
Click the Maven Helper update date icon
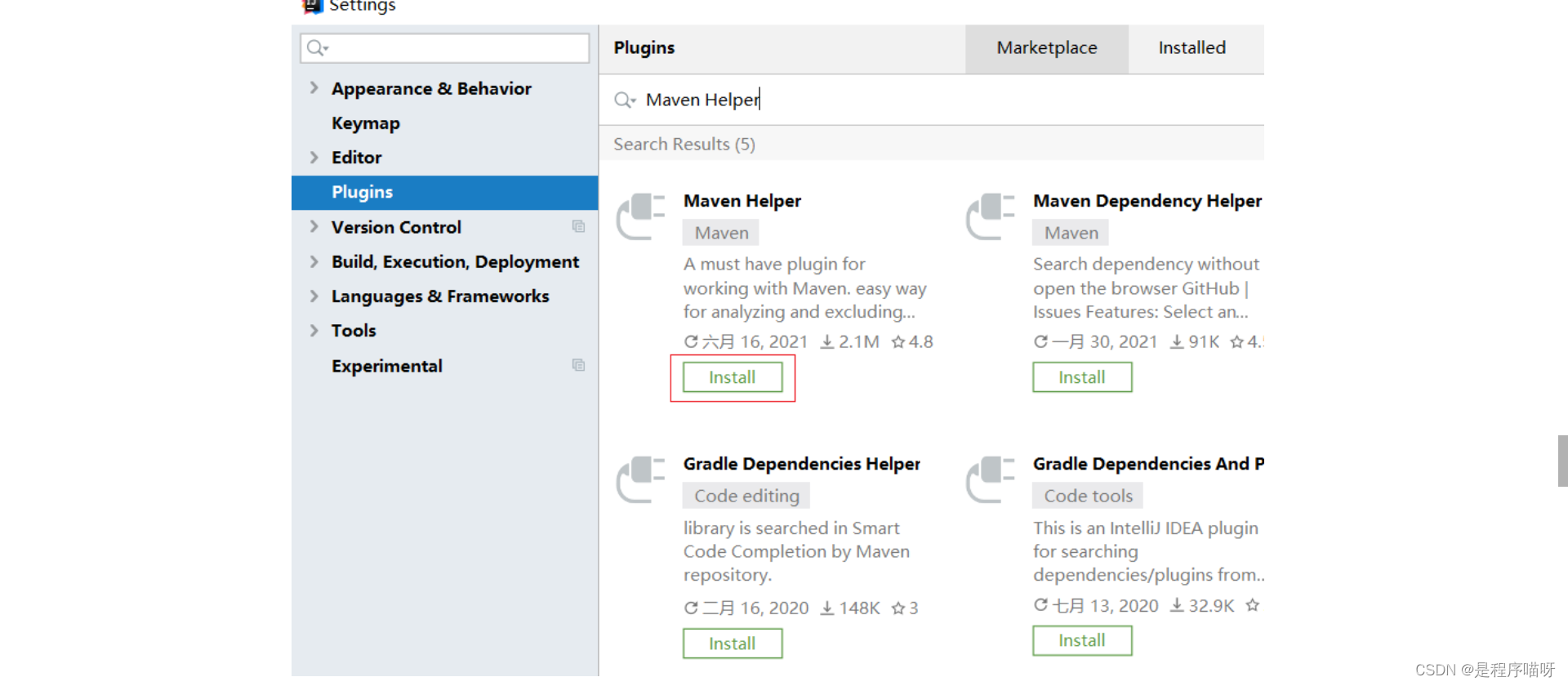pos(691,341)
